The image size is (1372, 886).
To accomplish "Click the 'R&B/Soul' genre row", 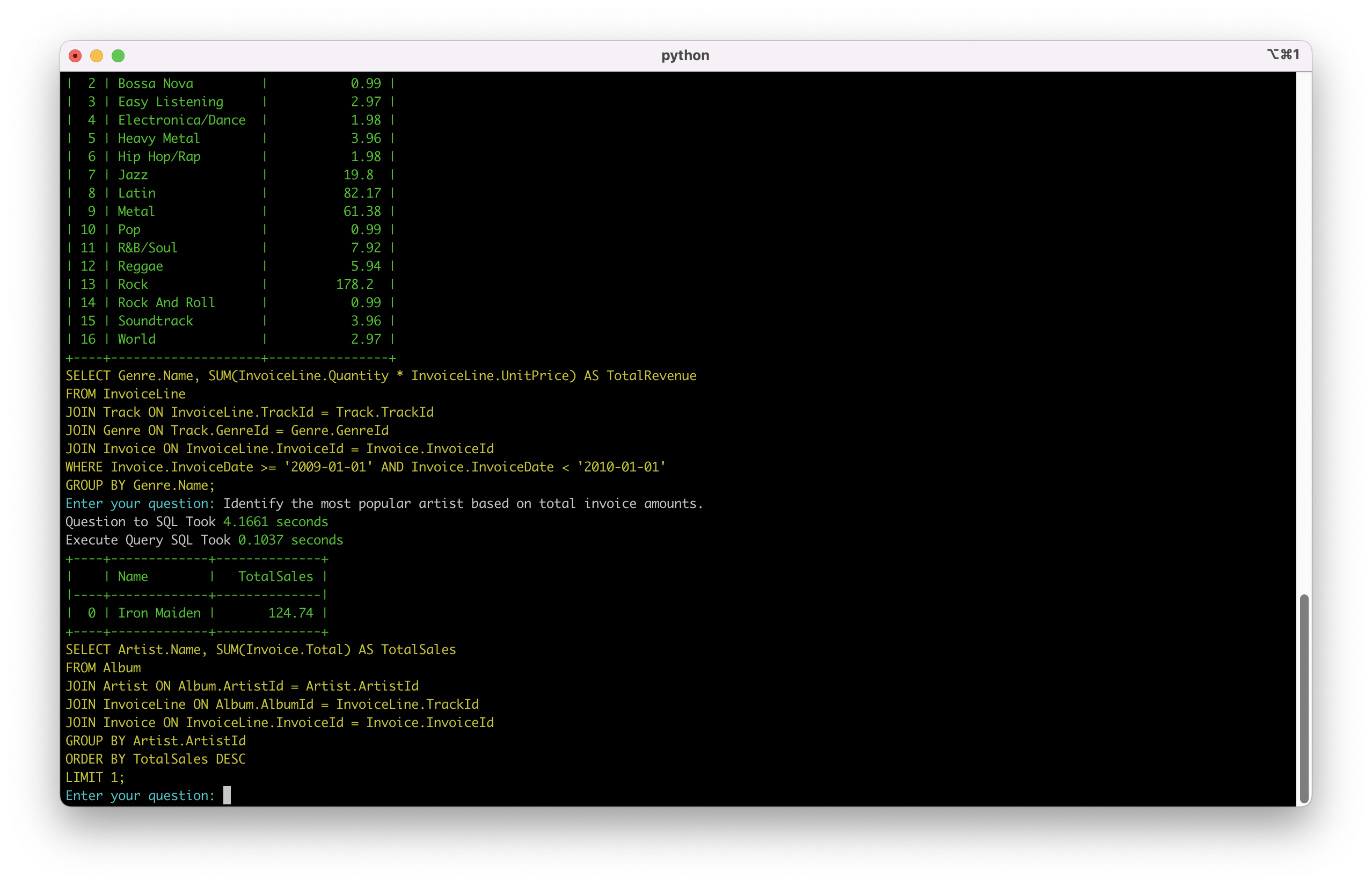I will point(231,248).
